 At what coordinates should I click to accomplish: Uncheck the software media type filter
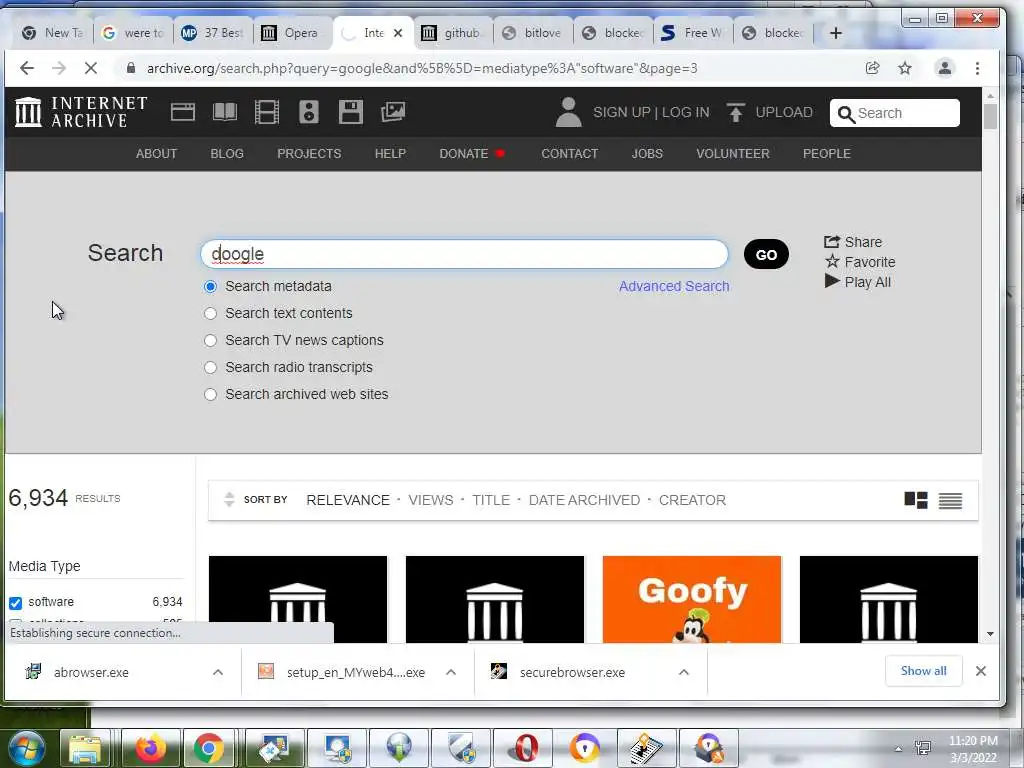[x=16, y=603]
